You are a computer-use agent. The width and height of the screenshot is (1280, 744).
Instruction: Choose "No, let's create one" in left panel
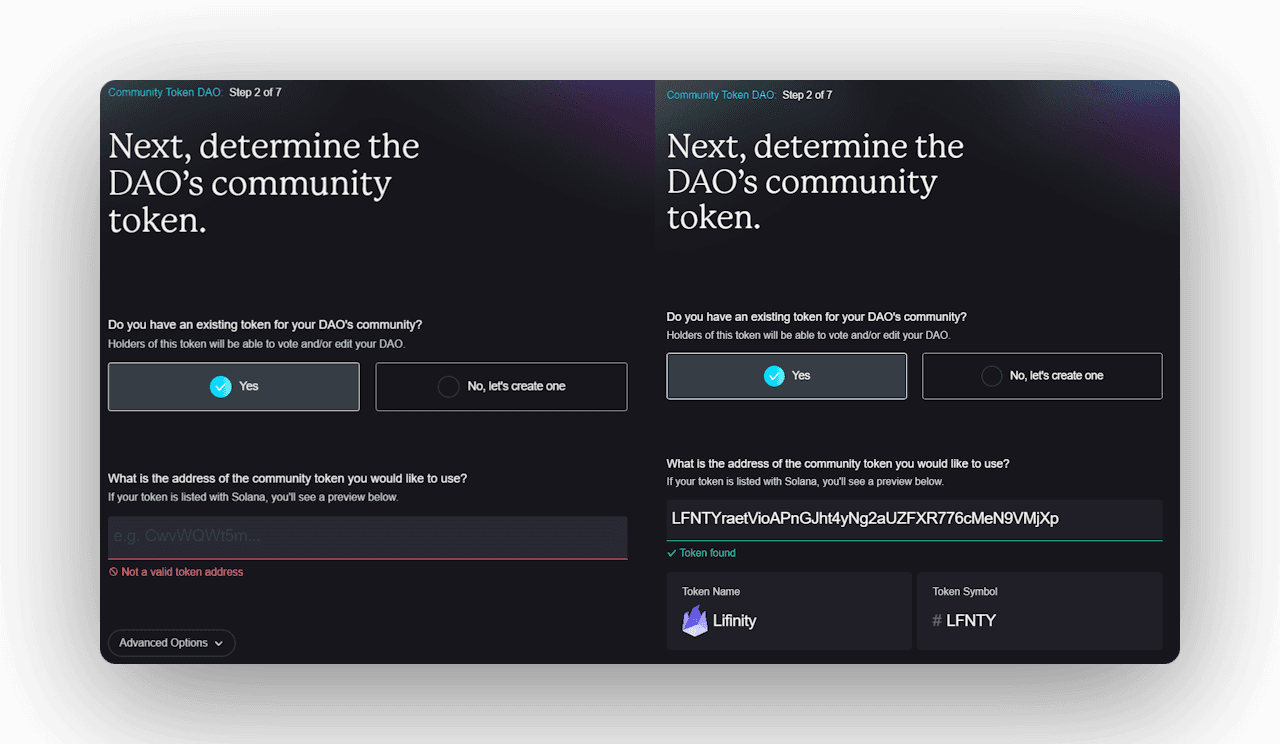[x=502, y=387]
